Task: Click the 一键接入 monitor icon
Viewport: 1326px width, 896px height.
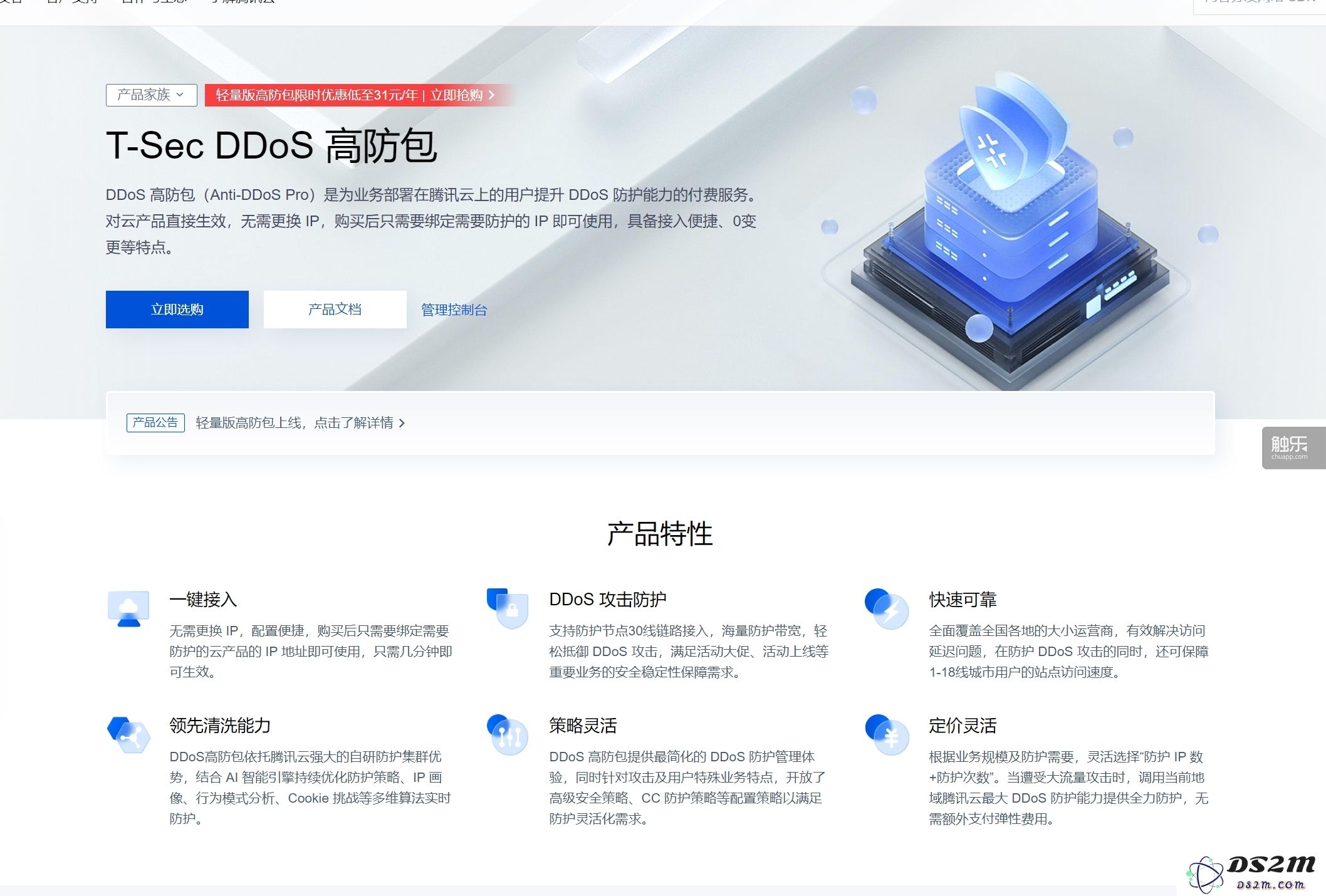Action: (x=128, y=608)
